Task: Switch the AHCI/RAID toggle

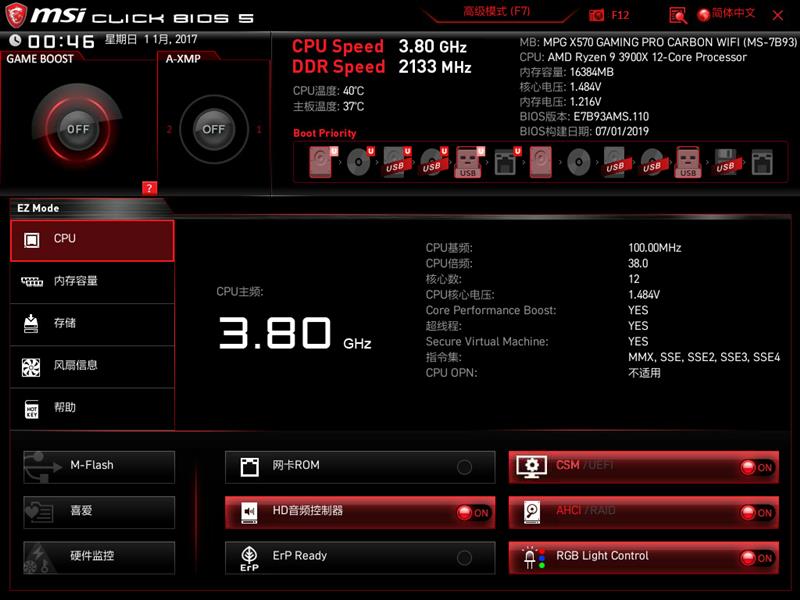Action: [x=757, y=511]
